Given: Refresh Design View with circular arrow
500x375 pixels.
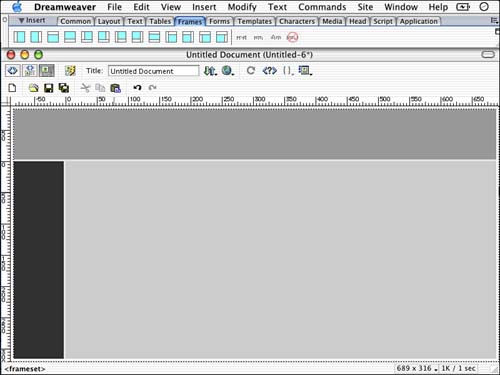Looking at the screenshot, I should tap(251, 71).
